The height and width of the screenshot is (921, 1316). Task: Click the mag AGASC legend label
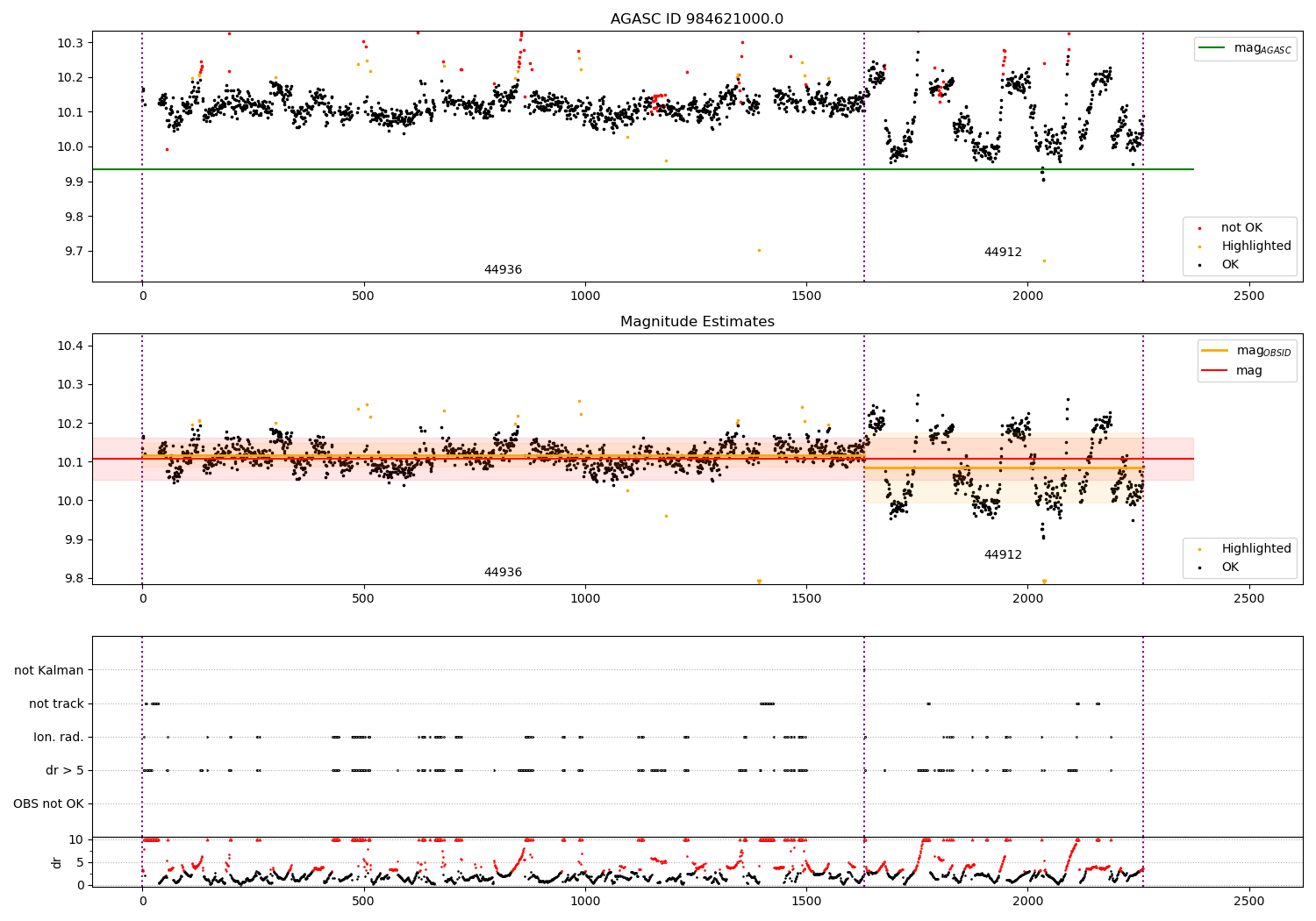click(x=1262, y=48)
